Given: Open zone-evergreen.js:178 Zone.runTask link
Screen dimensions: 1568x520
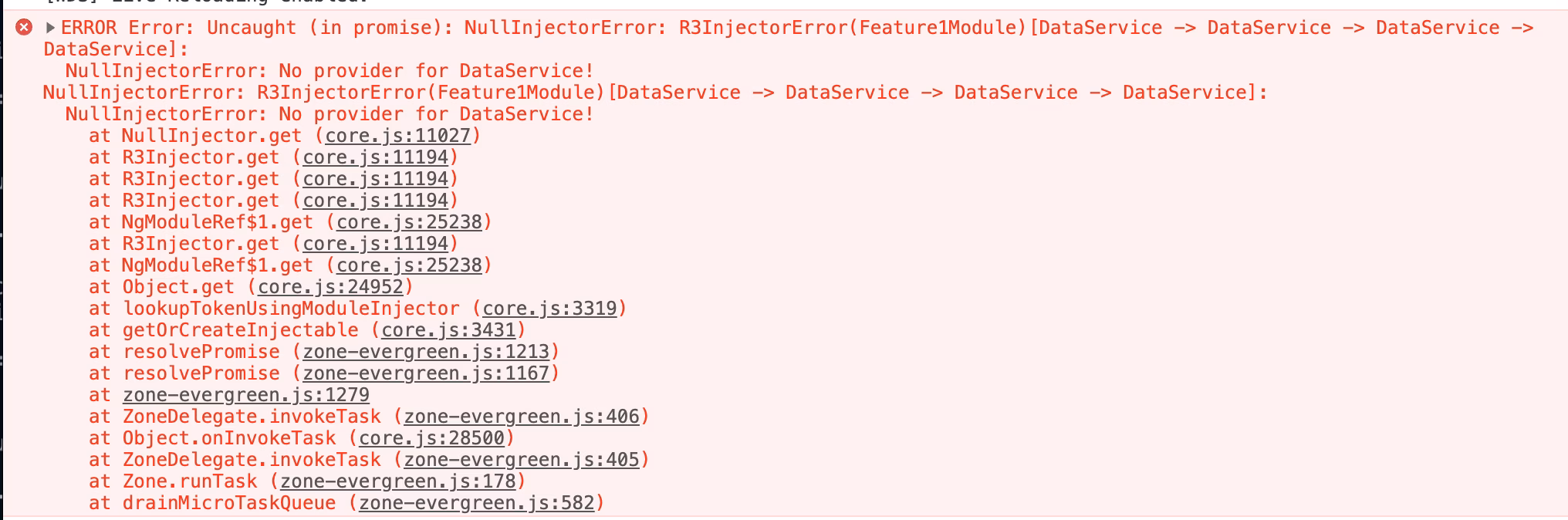Looking at the screenshot, I should (x=397, y=481).
